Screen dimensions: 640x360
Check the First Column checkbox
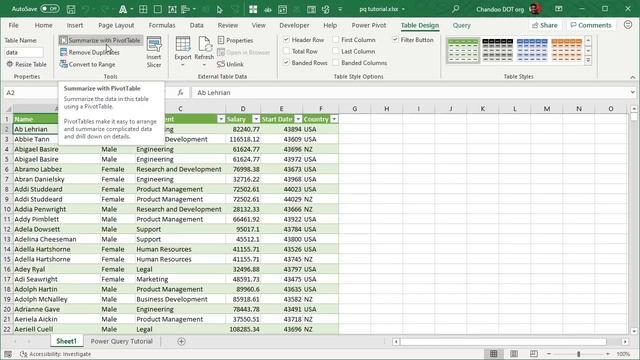336,40
